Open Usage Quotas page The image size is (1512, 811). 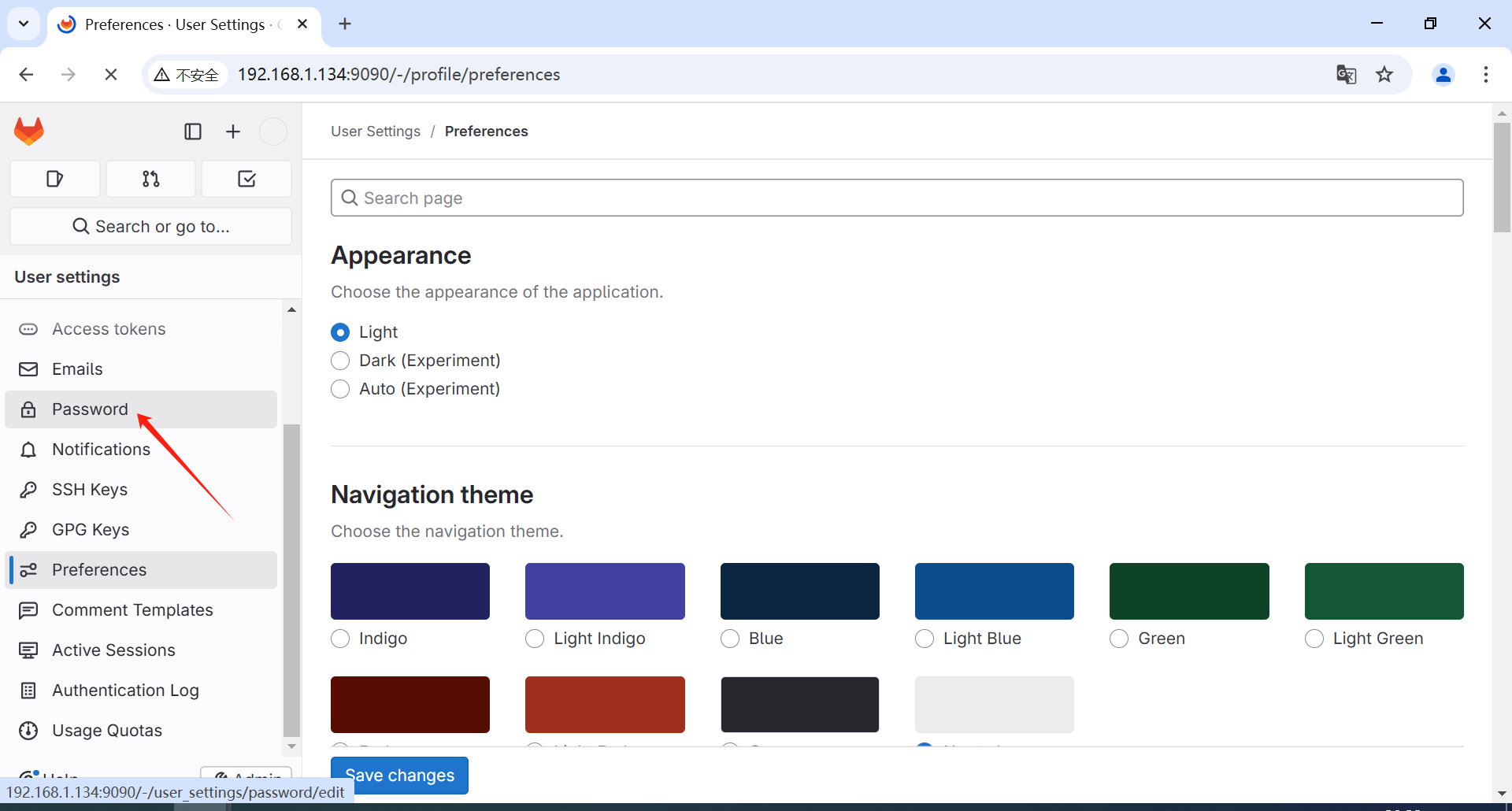(142, 731)
